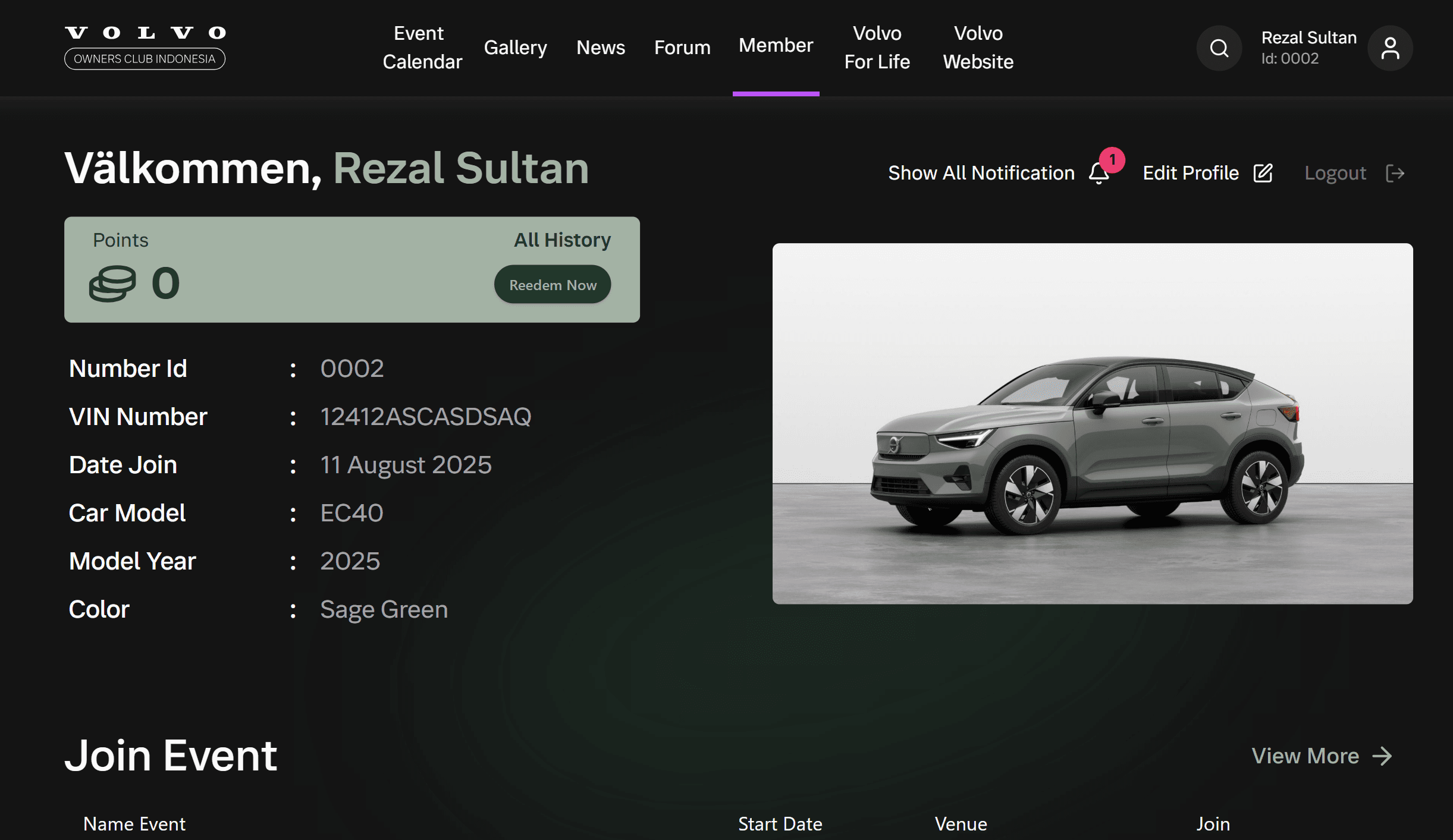Screen dimensions: 1453x840
Task: Click Show All Notification
Action: tap(981, 173)
